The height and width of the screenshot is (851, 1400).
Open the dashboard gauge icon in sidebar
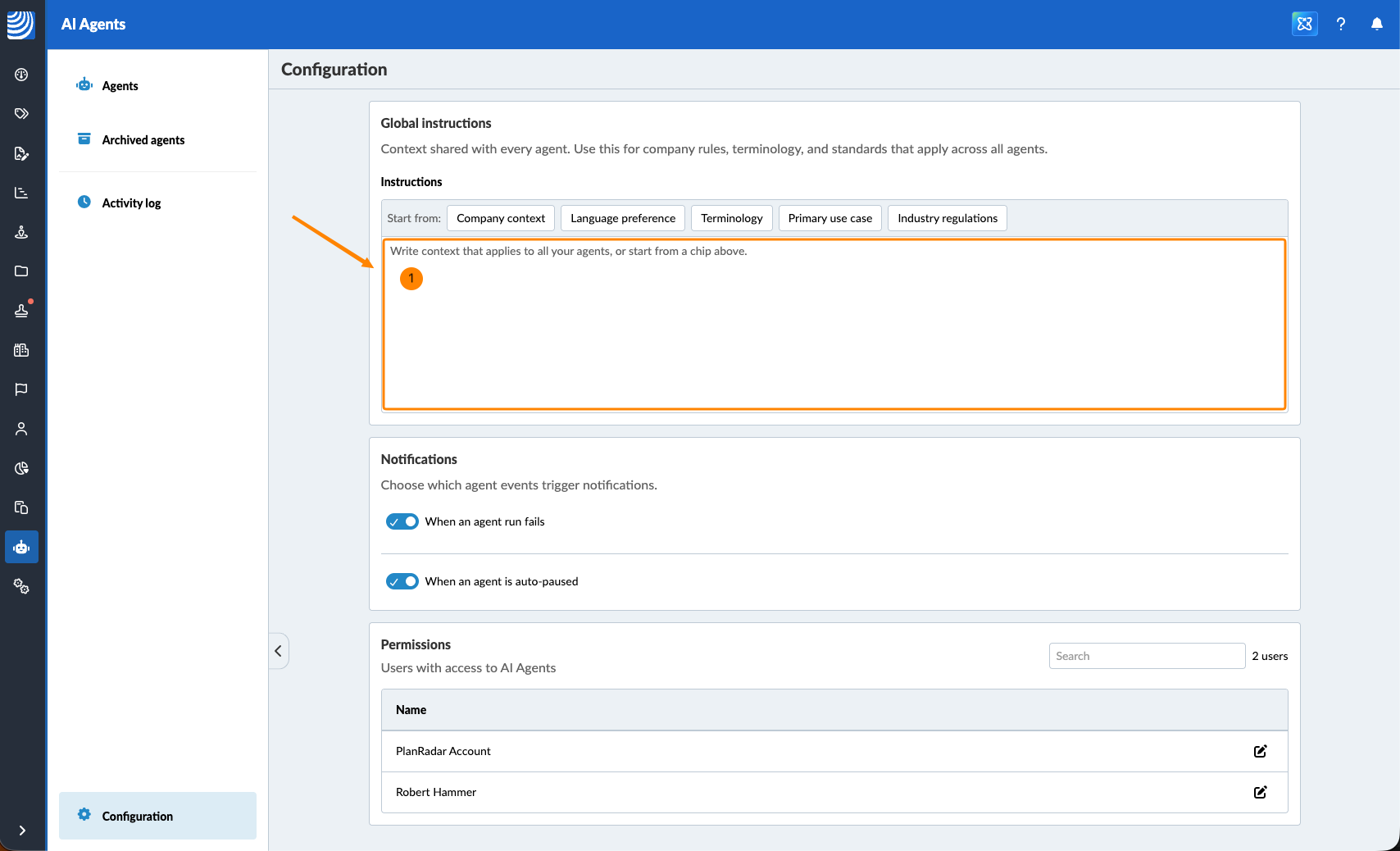coord(21,75)
